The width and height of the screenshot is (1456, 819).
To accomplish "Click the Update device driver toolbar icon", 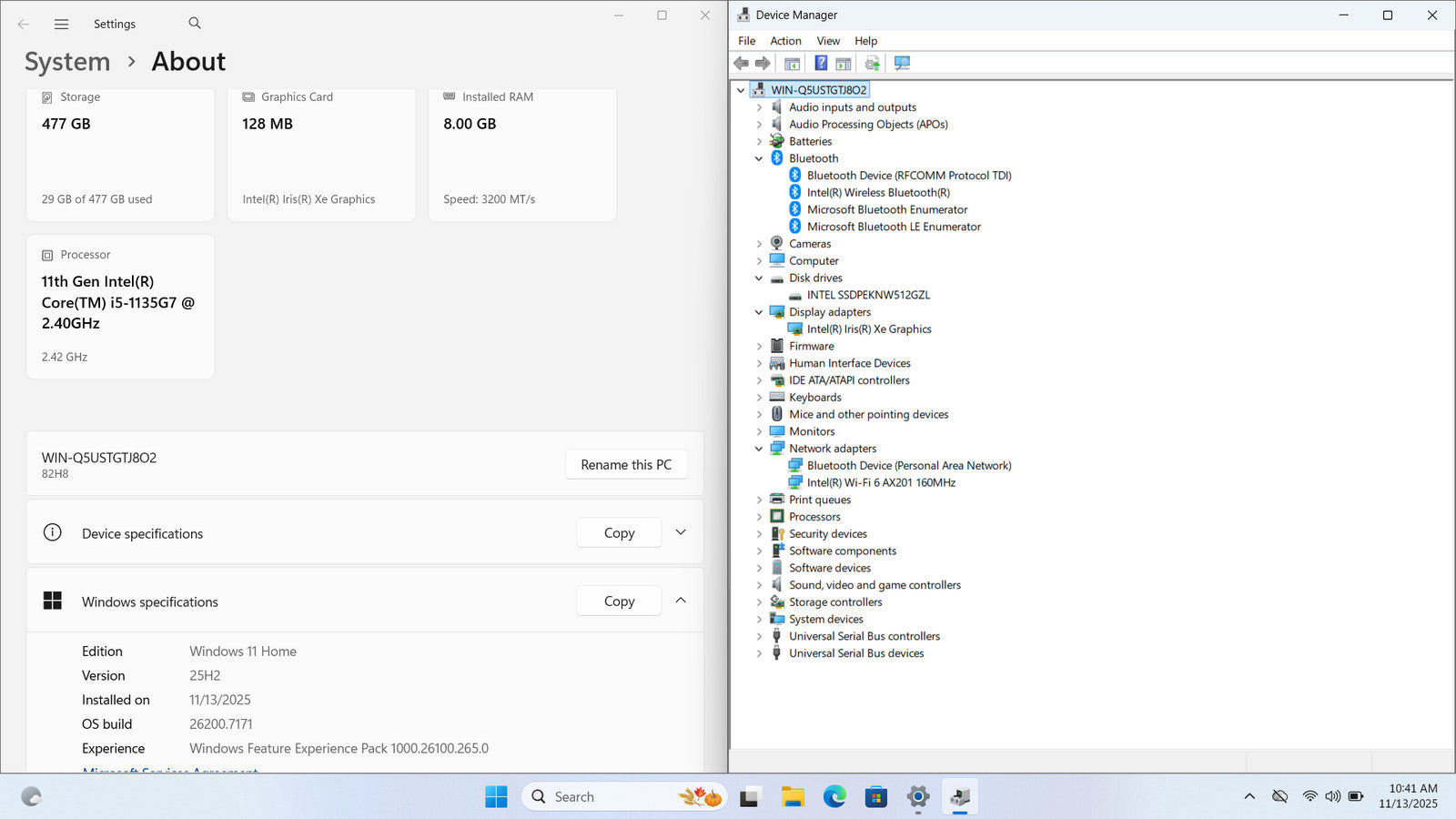I will (872, 64).
